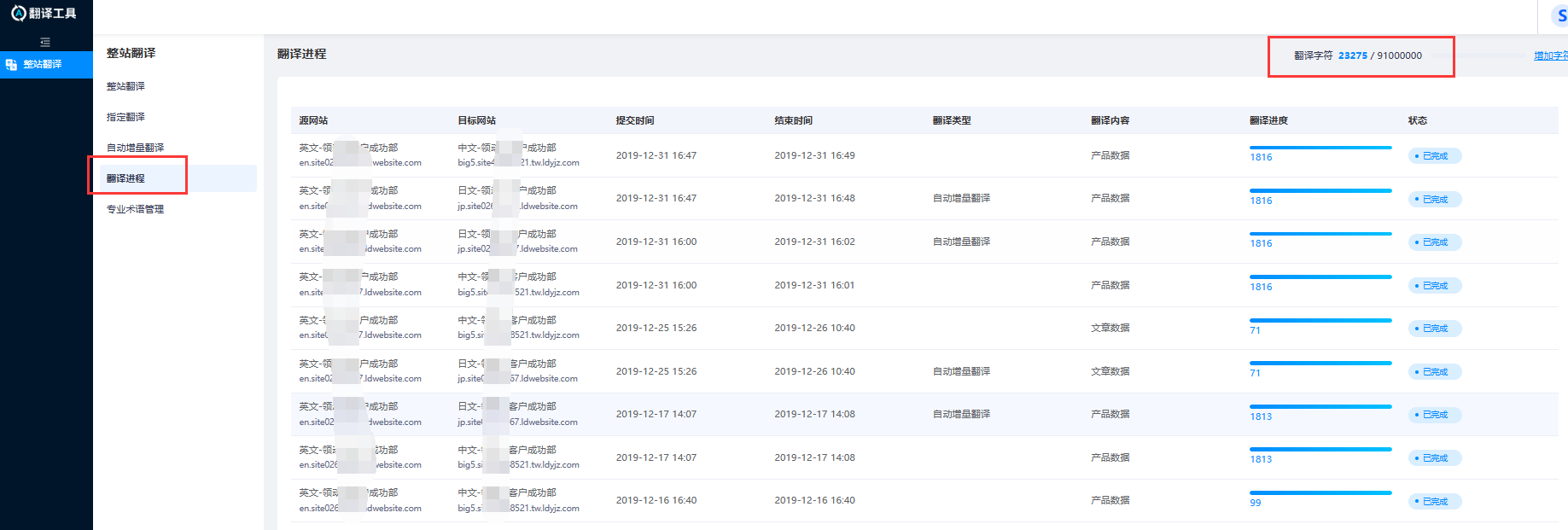Select 指定翻译 in the side menu
Screen dimensions: 1568x530
click(x=125, y=117)
